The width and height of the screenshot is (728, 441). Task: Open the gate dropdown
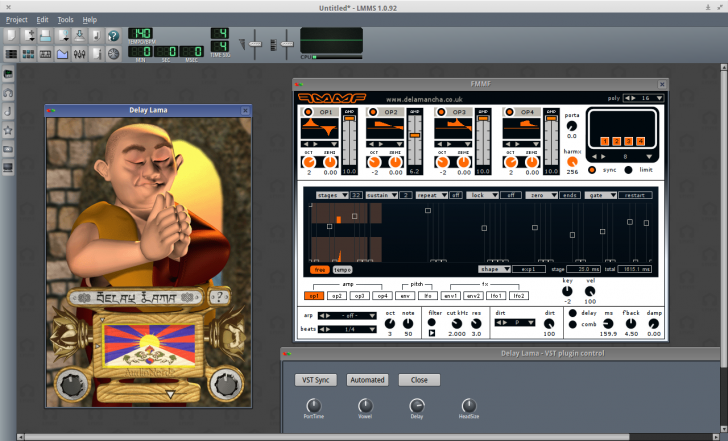pos(601,195)
